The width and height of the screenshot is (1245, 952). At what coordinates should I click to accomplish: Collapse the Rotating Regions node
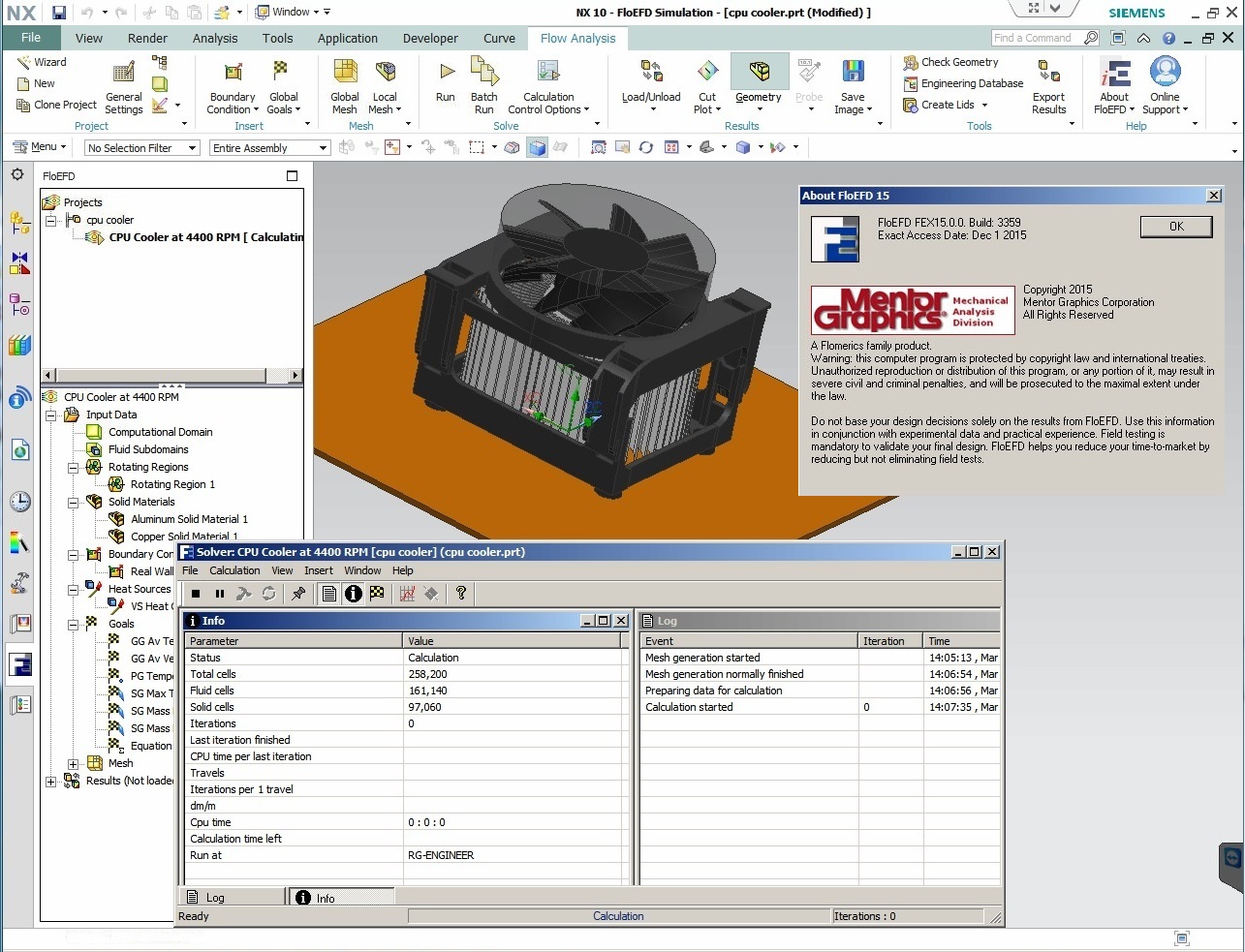pyautogui.click(x=74, y=467)
